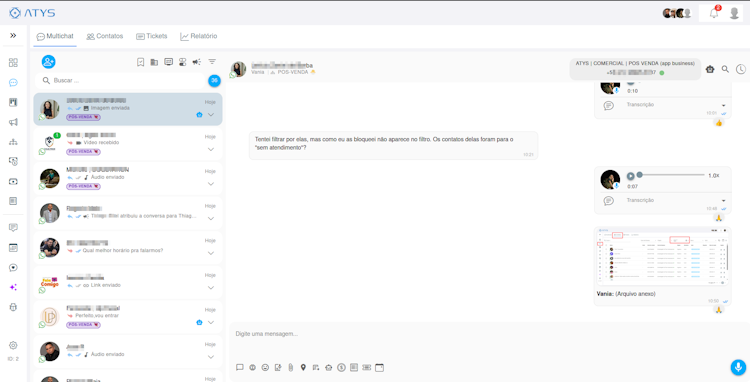Switch to the Relatório tab

pyautogui.click(x=199, y=36)
